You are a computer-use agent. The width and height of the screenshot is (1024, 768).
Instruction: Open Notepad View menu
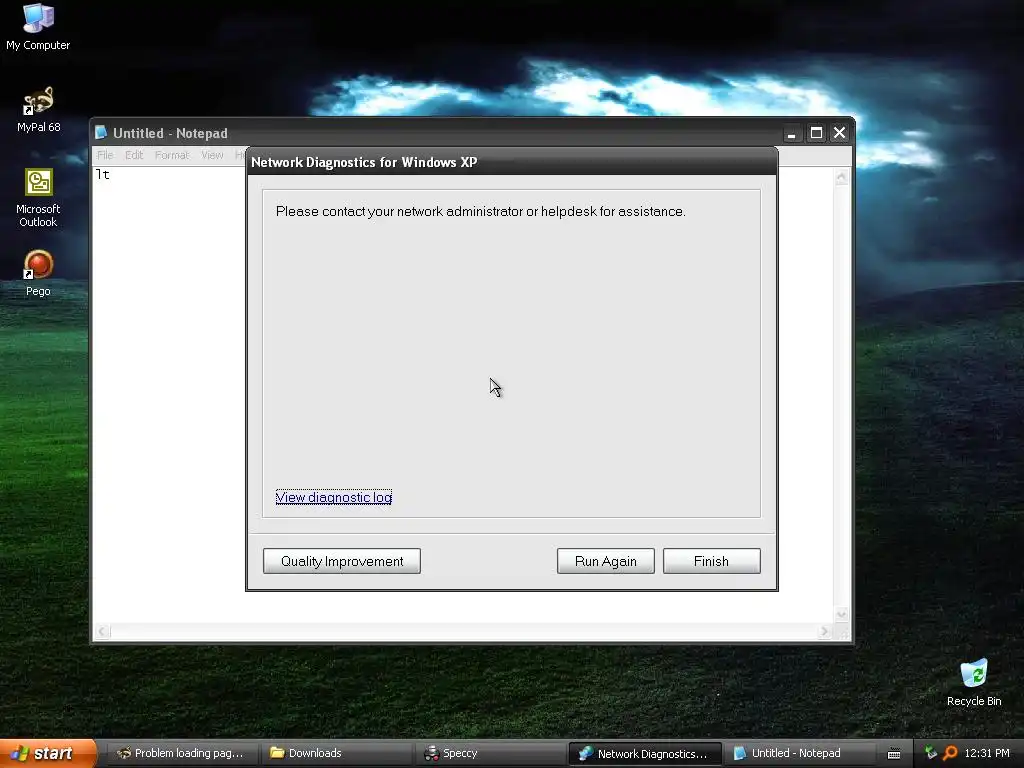pos(212,155)
